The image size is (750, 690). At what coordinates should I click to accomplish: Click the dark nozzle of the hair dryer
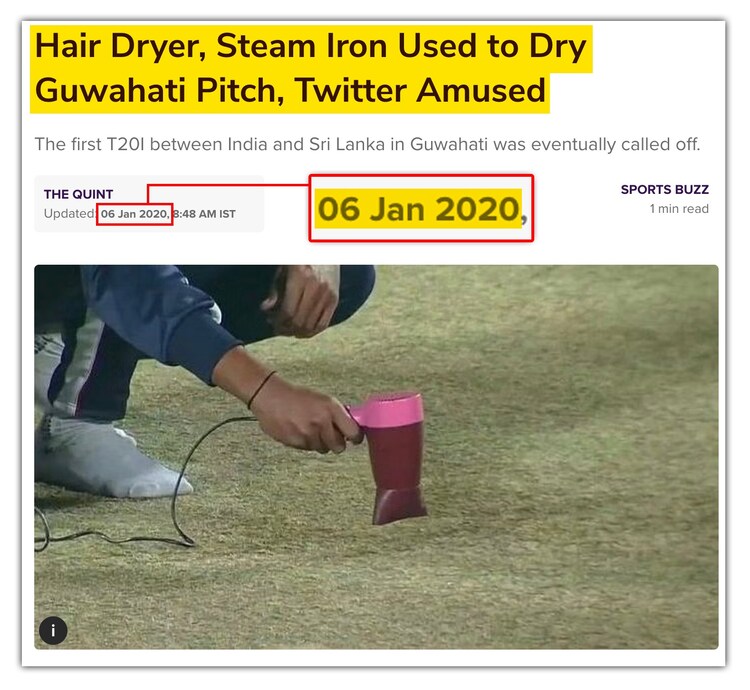pos(399,506)
